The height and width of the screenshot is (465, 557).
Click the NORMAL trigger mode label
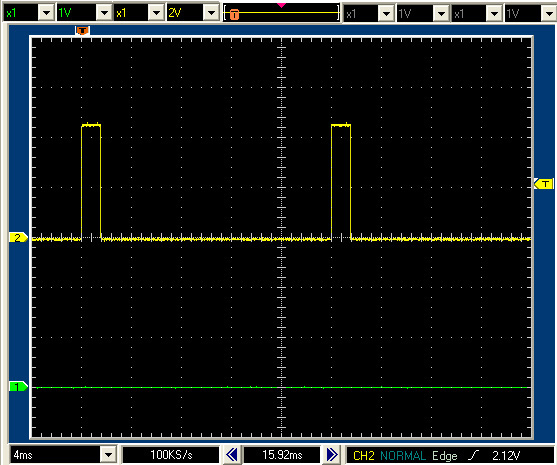tap(403, 455)
